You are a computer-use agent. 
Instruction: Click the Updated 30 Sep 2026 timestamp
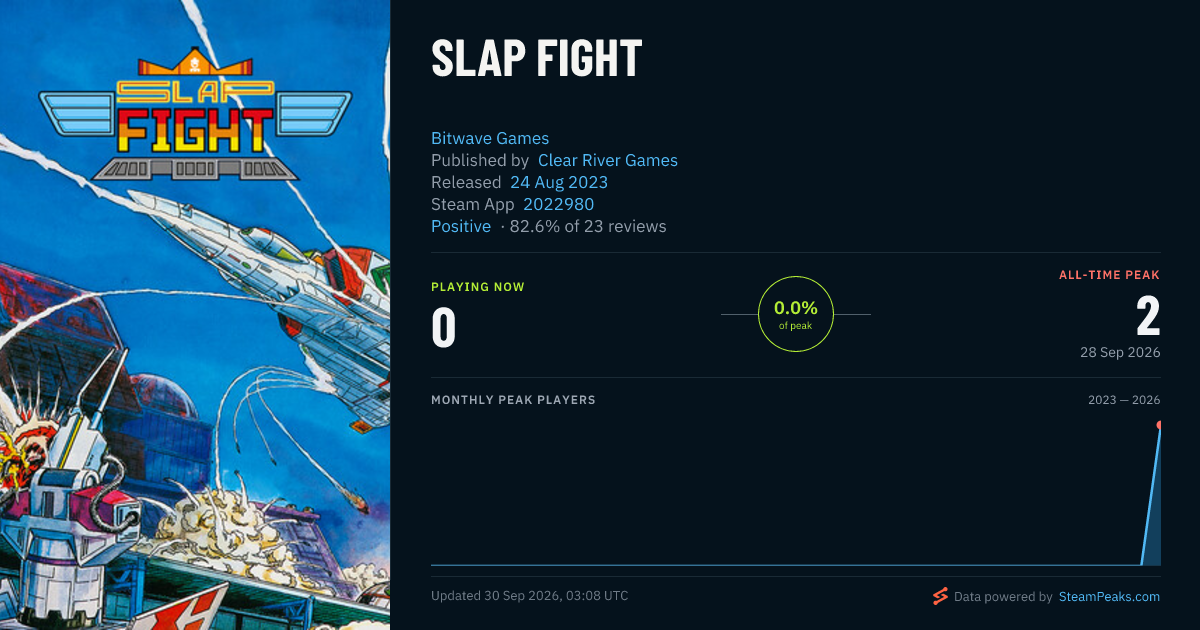click(x=530, y=596)
